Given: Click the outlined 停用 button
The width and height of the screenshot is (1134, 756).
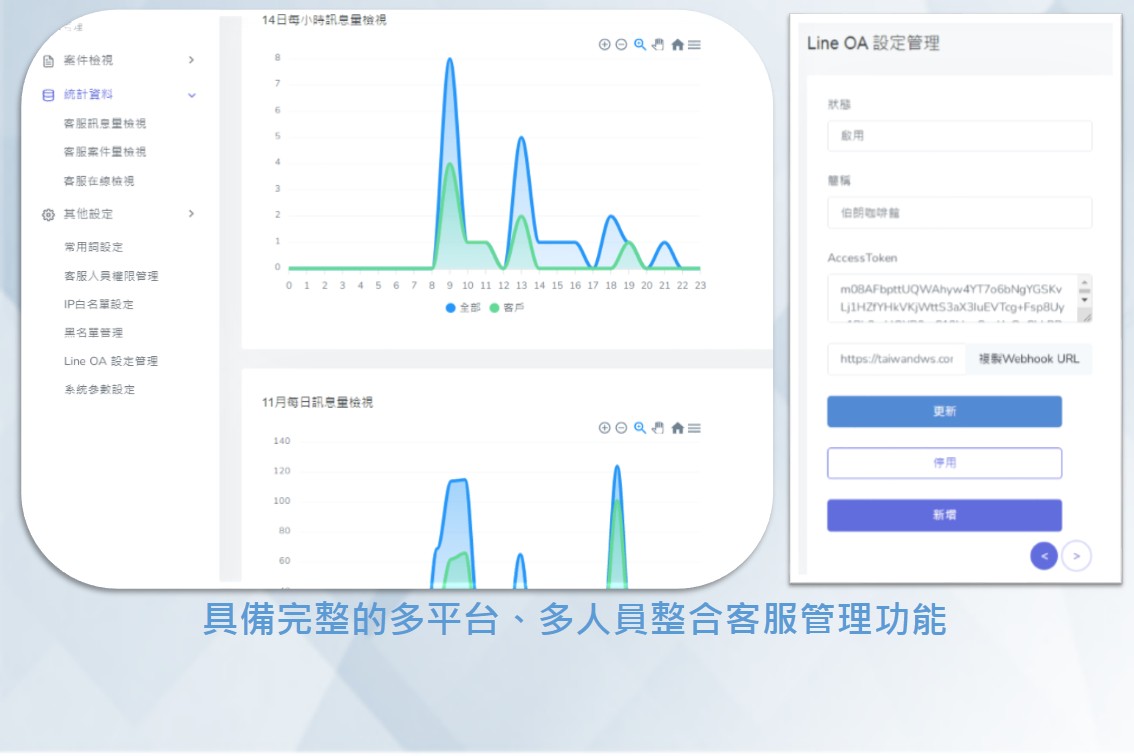Looking at the screenshot, I should [944, 463].
